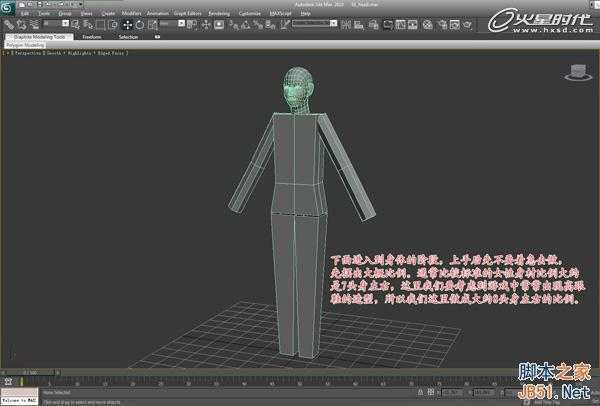Select the Select and Link tool
Viewport: 600px width, 406px height.
pyautogui.click(x=9, y=25)
